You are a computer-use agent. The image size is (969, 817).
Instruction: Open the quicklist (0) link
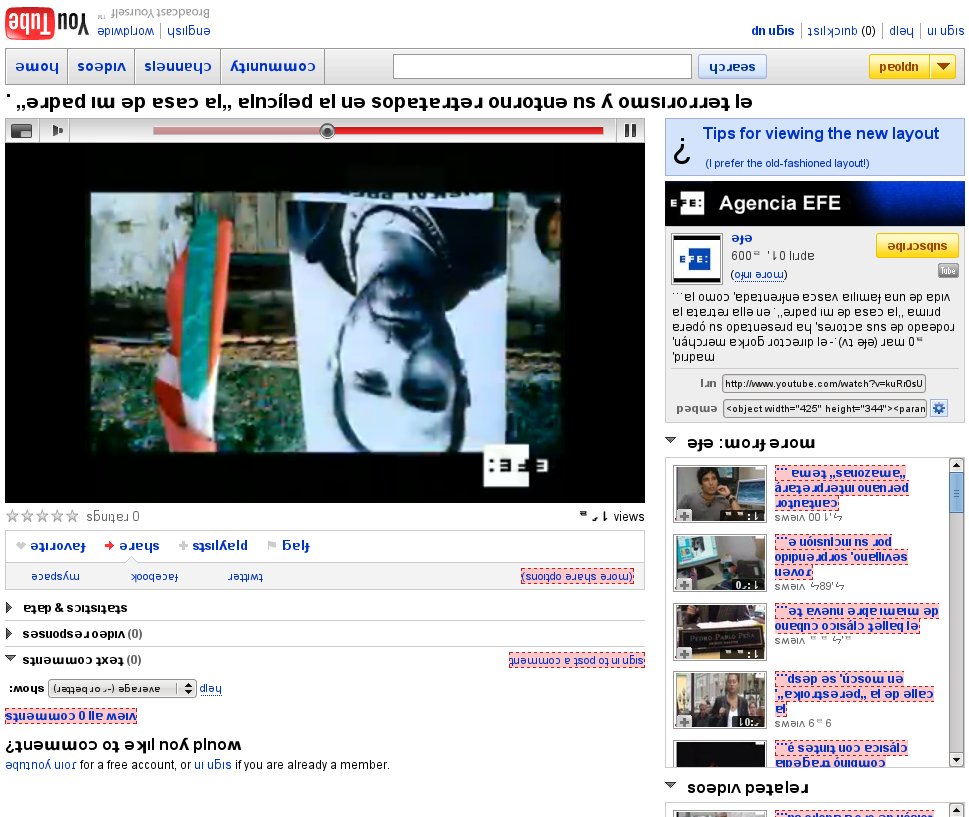(842, 30)
